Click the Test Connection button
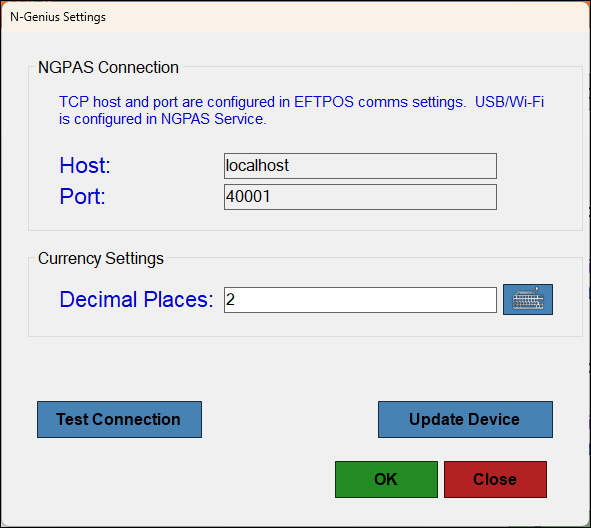 [x=119, y=419]
